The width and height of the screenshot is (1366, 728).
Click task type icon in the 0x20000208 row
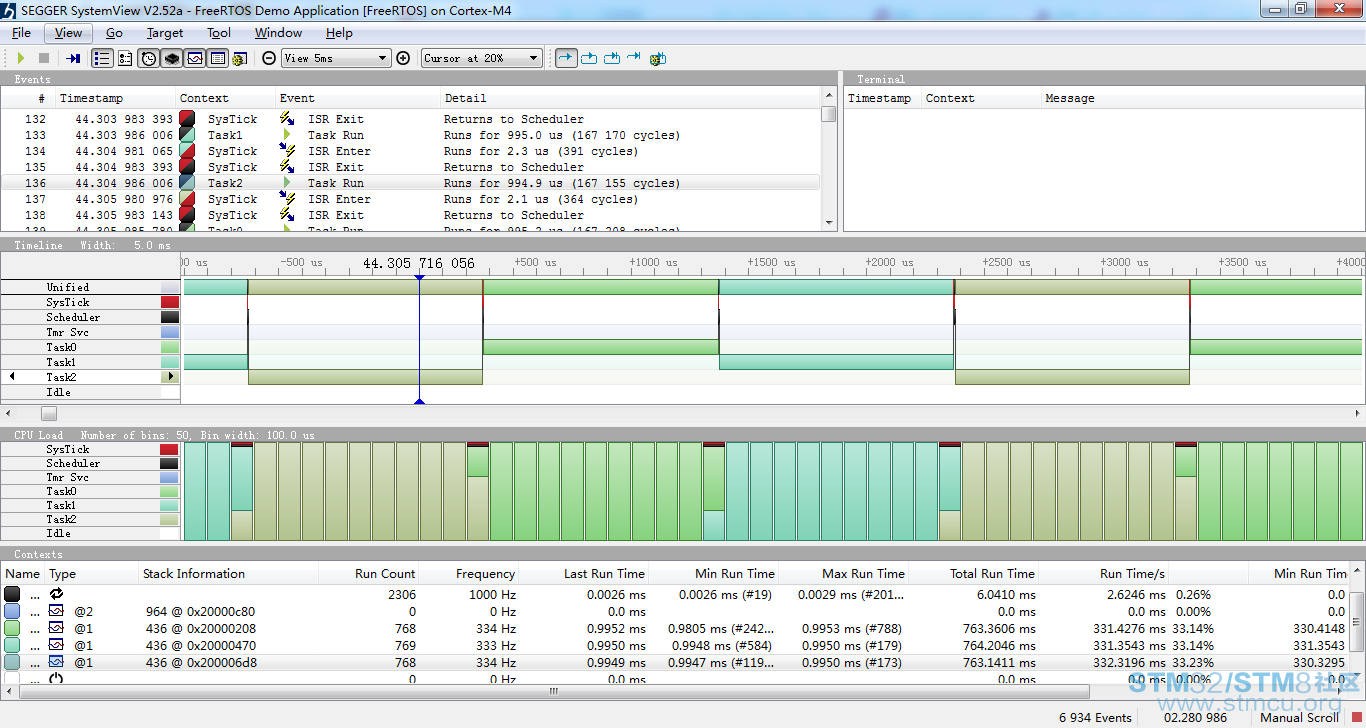[x=57, y=628]
